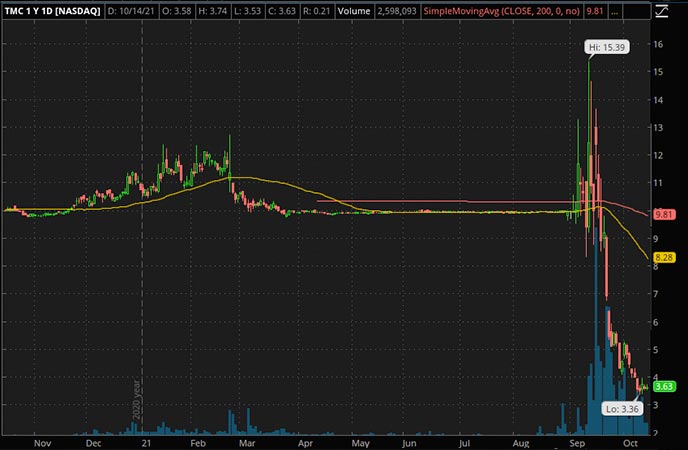Click the Jul label on time axis
The height and width of the screenshot is (450, 688).
click(x=464, y=443)
